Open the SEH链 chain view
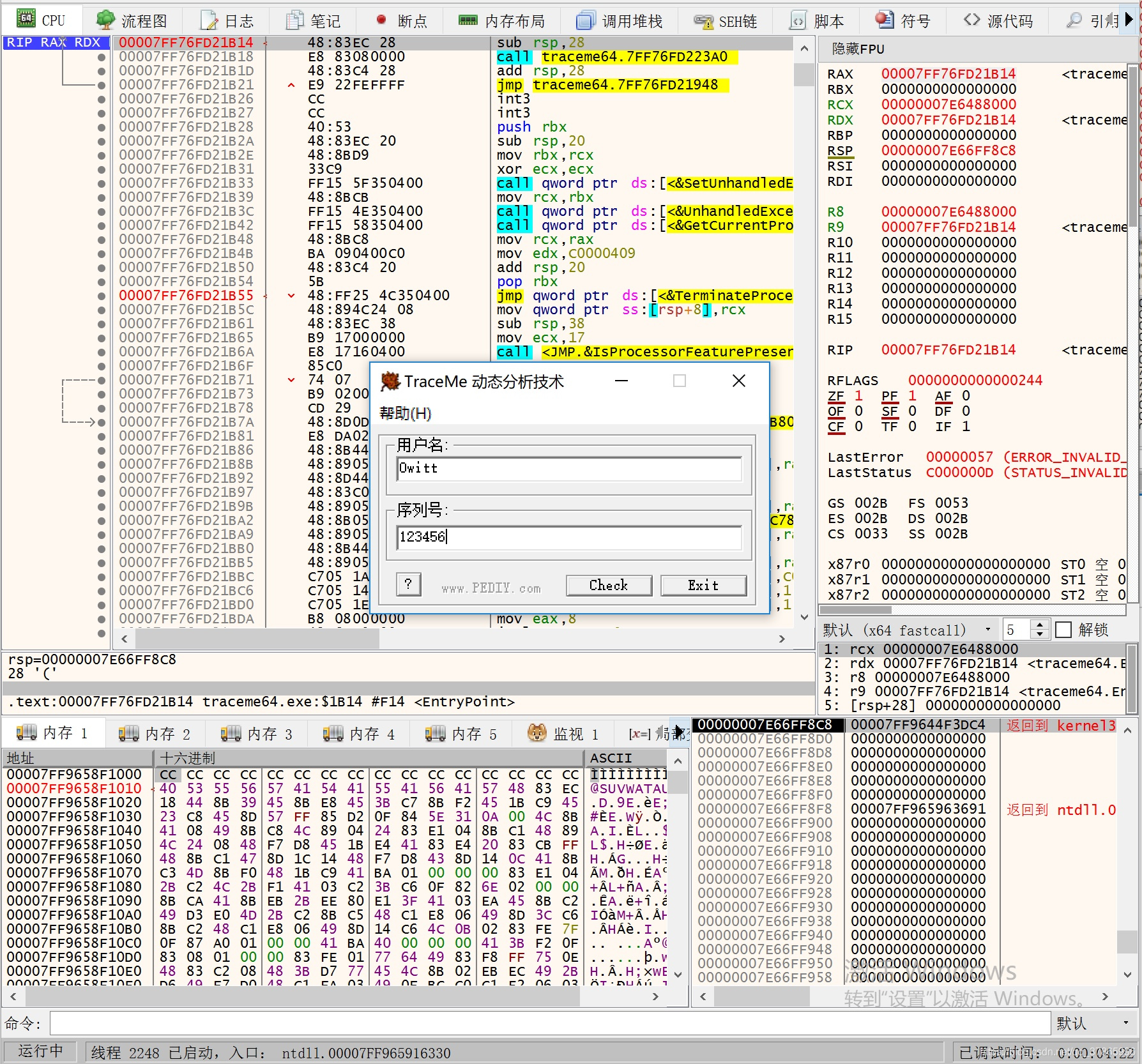Screen dimensions: 1142x1064 click(x=725, y=20)
